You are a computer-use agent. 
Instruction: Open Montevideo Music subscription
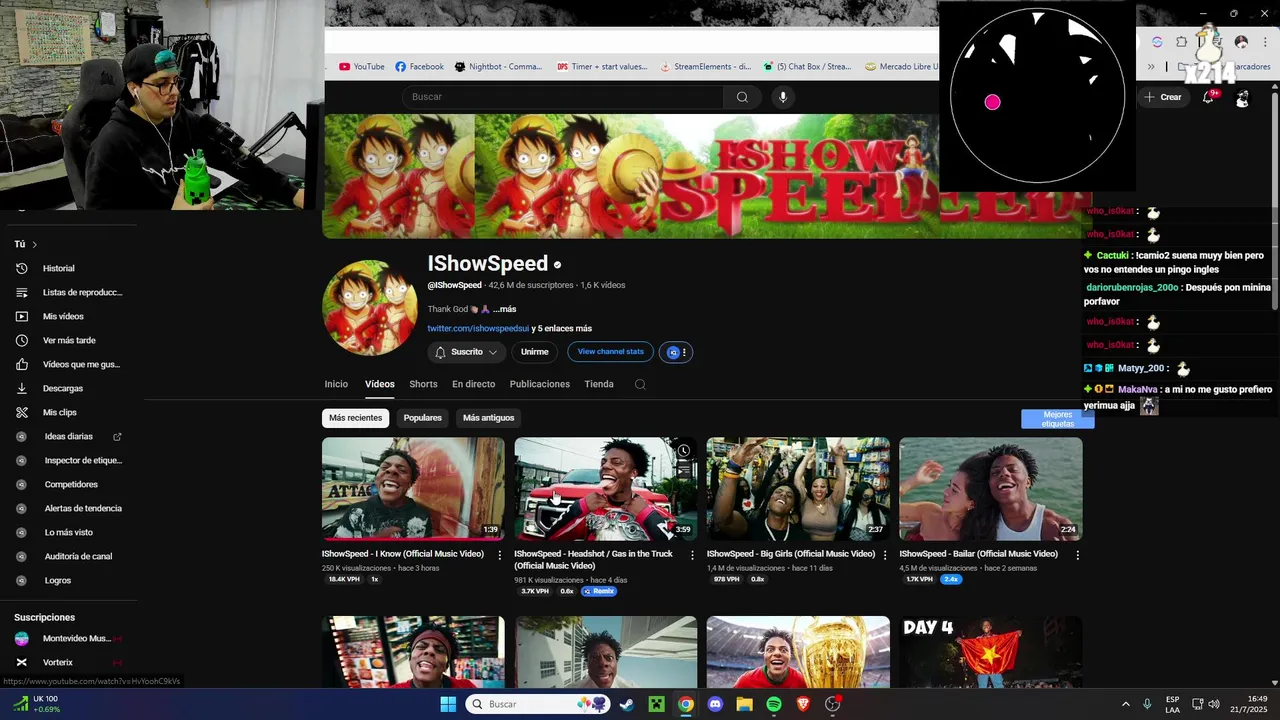pos(68,638)
